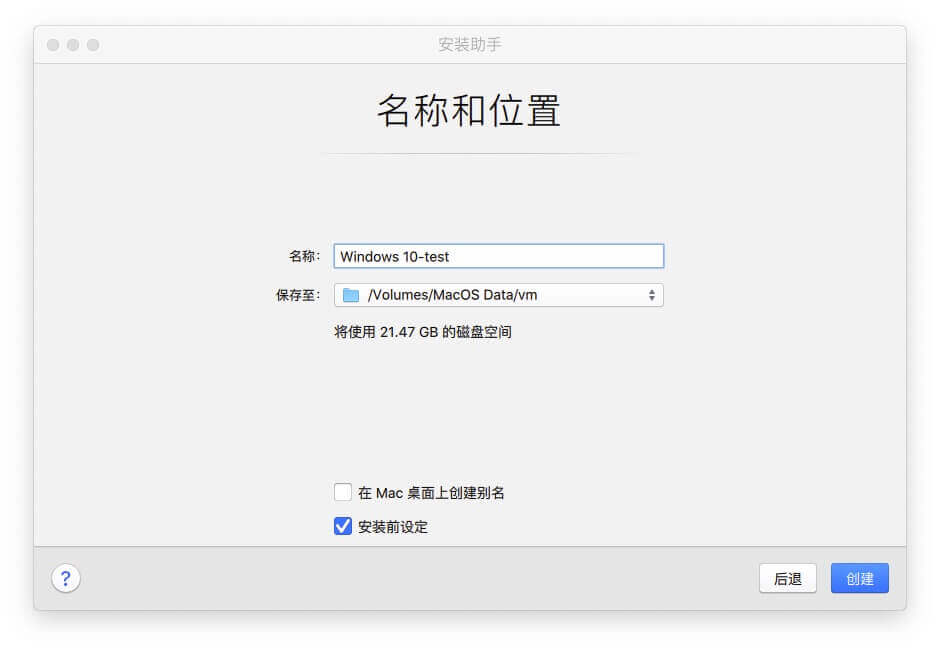Image resolution: width=940 pixels, height=652 pixels.
Task: Click the window minimize button
Action: 73,45
